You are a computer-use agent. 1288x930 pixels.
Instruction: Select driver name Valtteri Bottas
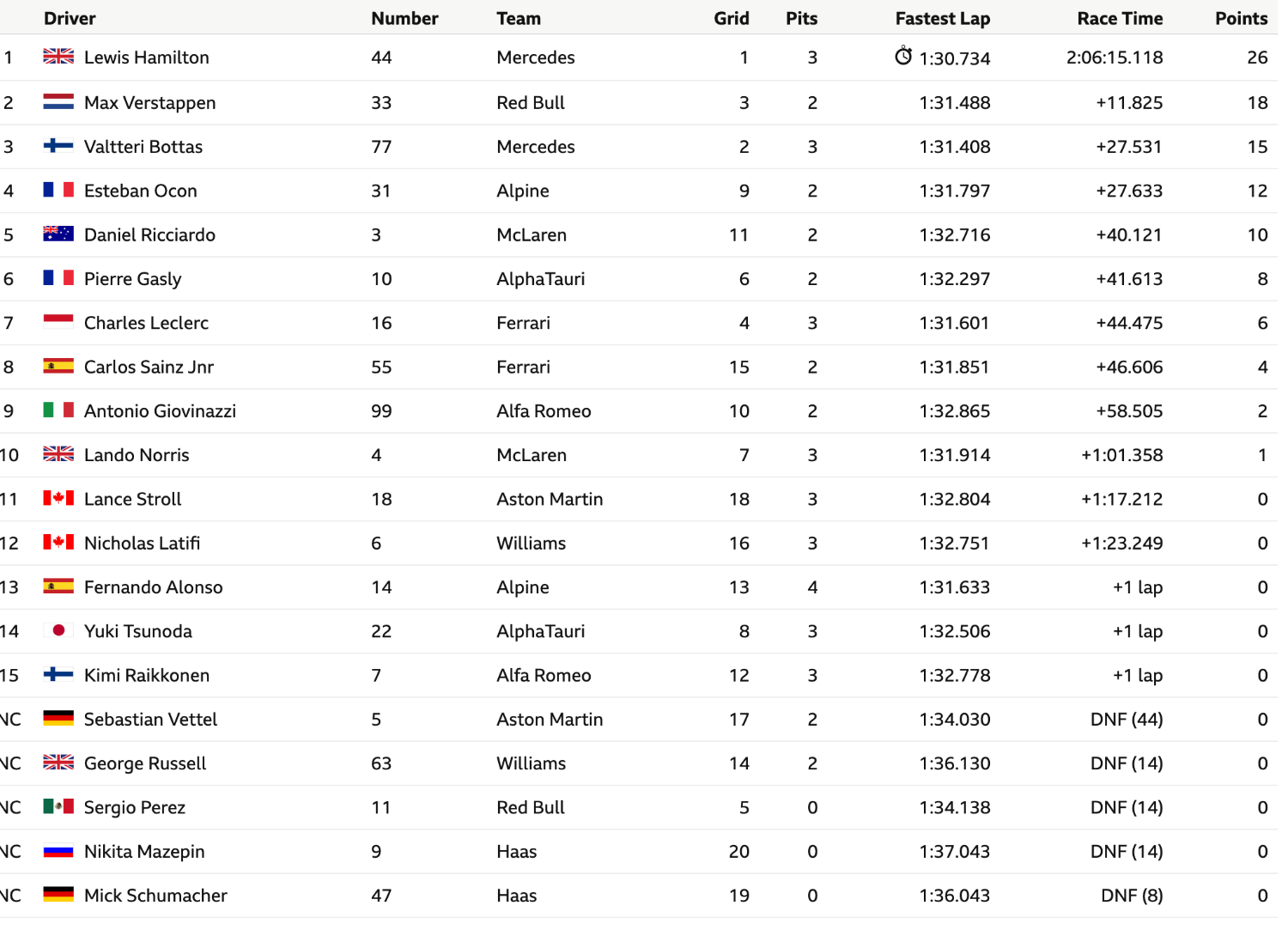pyautogui.click(x=143, y=147)
